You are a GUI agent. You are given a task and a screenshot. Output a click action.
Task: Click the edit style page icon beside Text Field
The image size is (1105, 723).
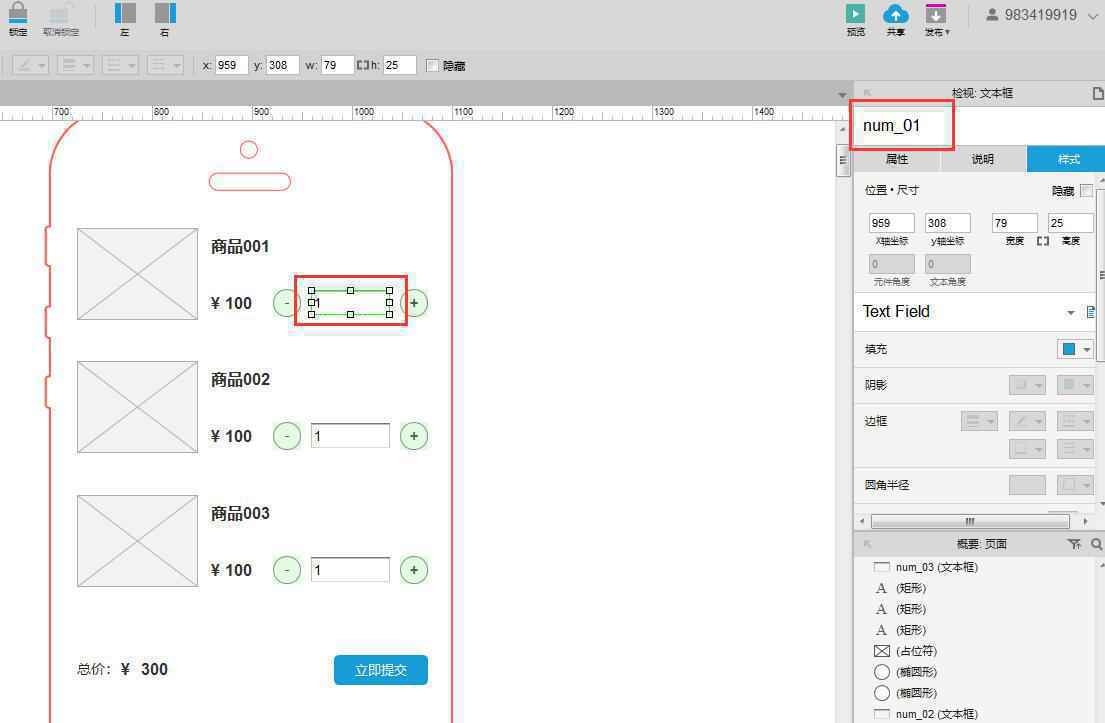coord(1091,312)
